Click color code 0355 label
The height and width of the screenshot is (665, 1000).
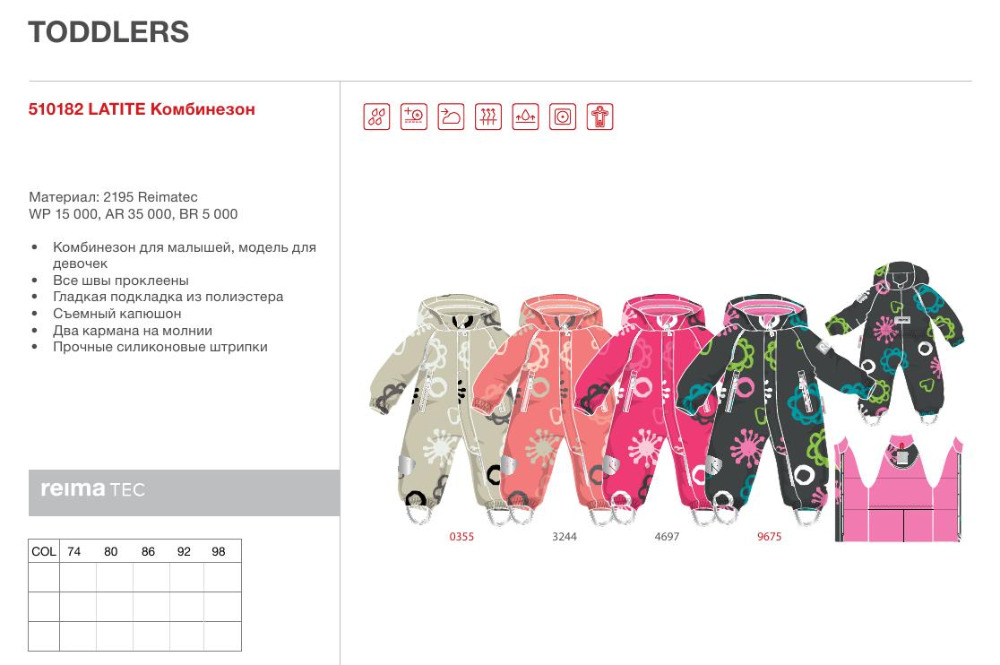[x=461, y=537]
